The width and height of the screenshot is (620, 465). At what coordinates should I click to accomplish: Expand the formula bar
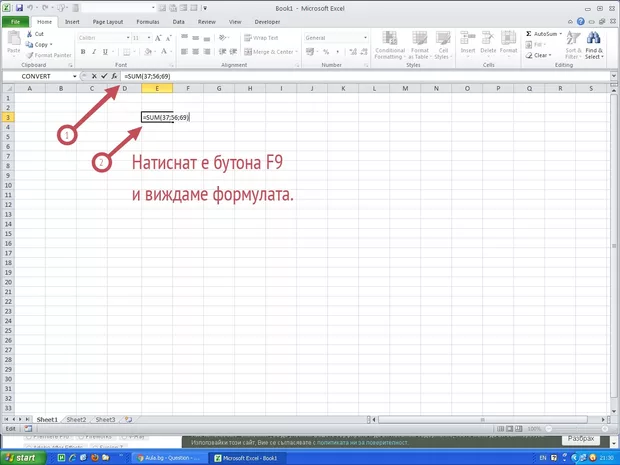(x=614, y=76)
